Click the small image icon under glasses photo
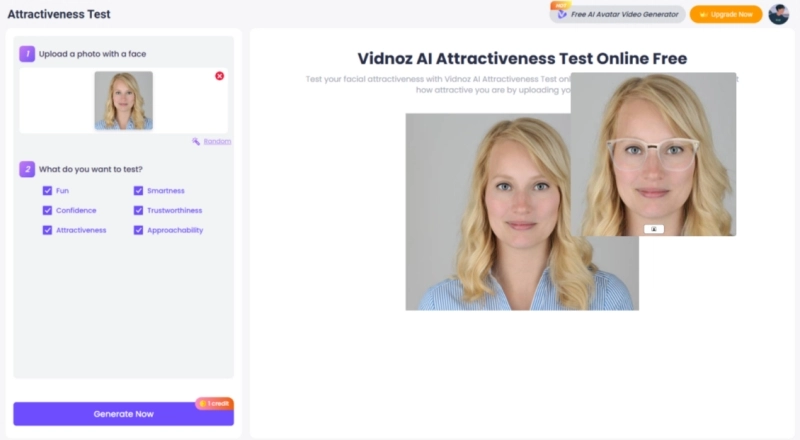The image size is (800, 440). (654, 229)
